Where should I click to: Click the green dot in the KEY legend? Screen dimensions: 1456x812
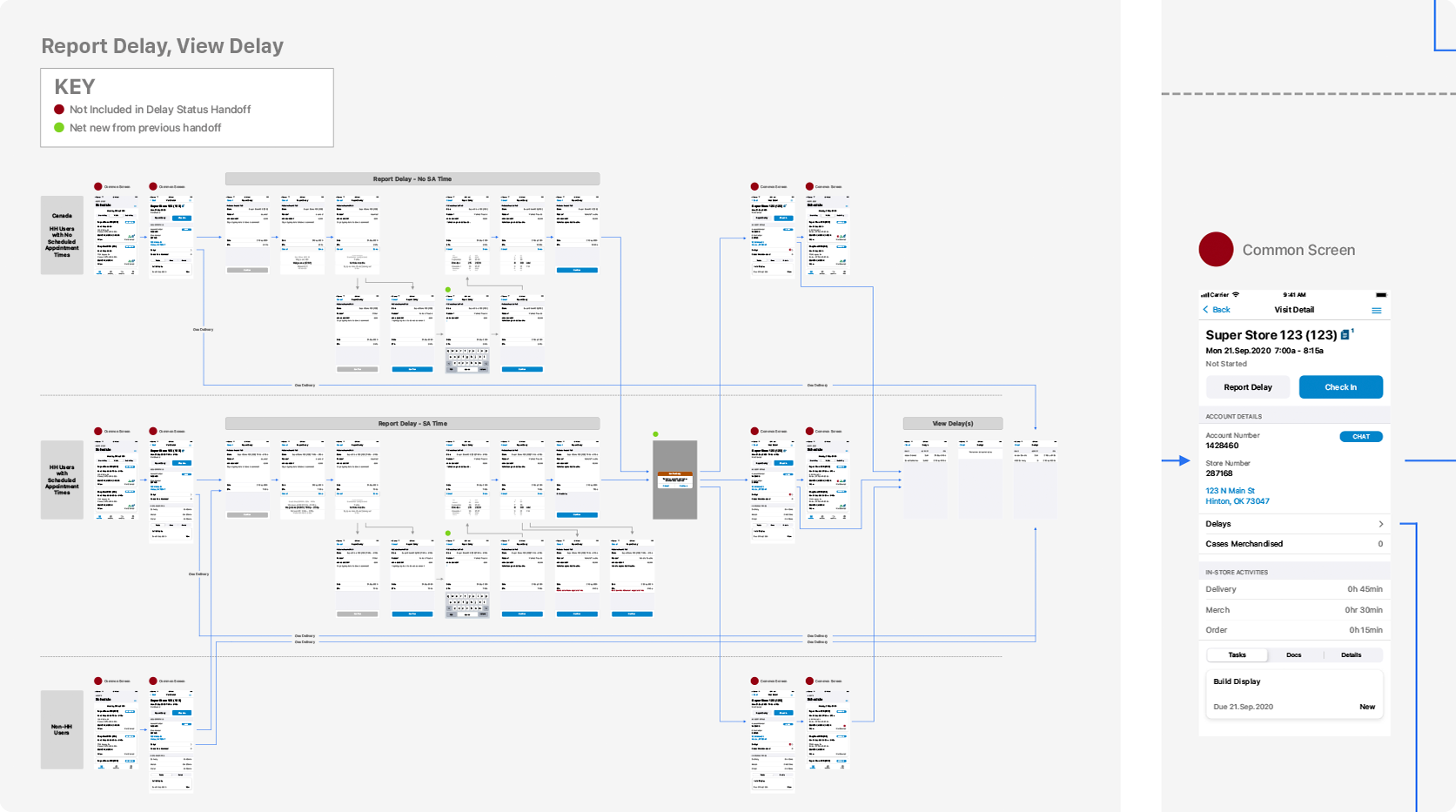coord(59,128)
